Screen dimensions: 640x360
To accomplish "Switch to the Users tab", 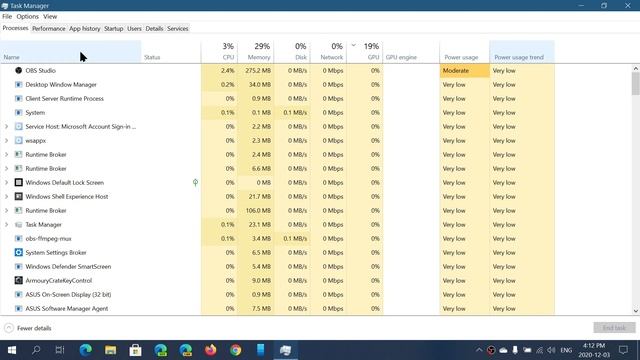I will pyautogui.click(x=134, y=29).
